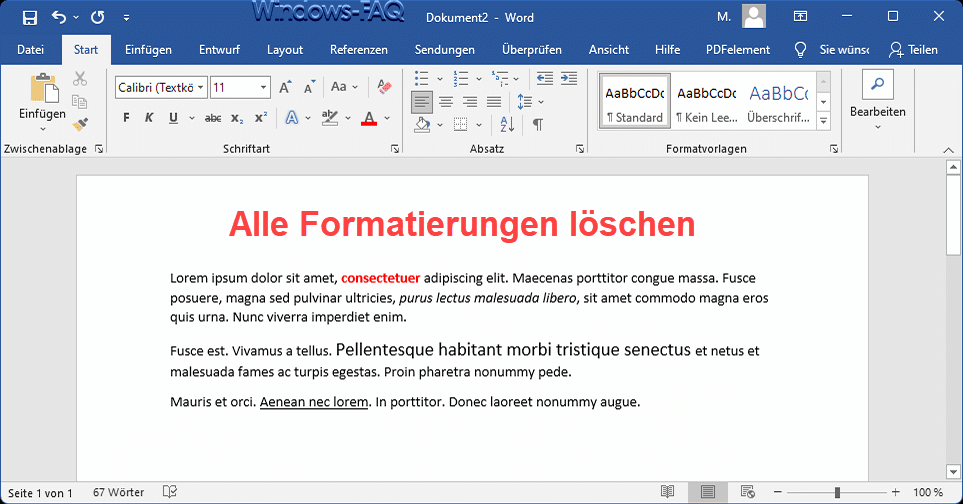963x504 pixels.
Task: Switch to the Entwurf tab
Action: coord(219,50)
